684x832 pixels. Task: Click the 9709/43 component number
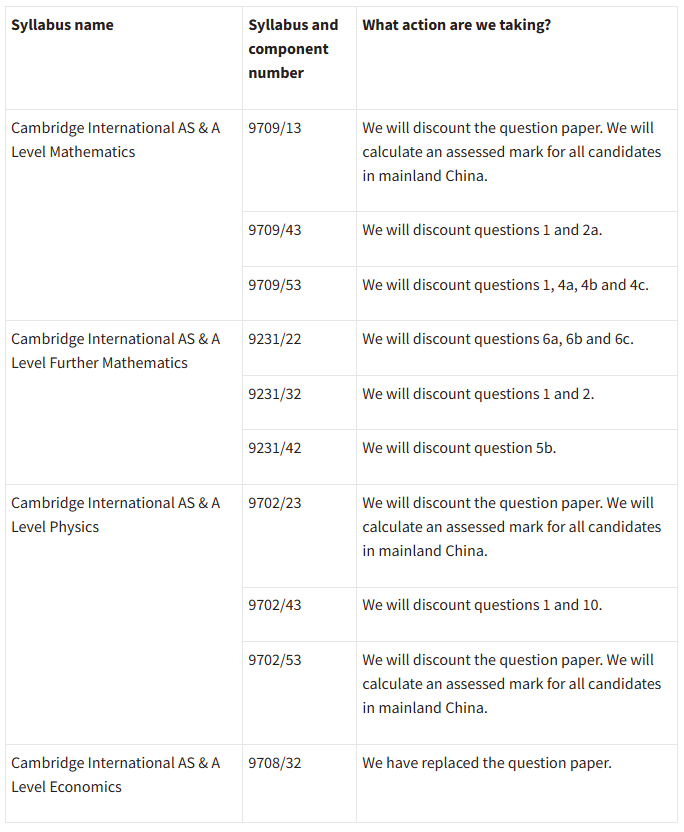pos(274,230)
